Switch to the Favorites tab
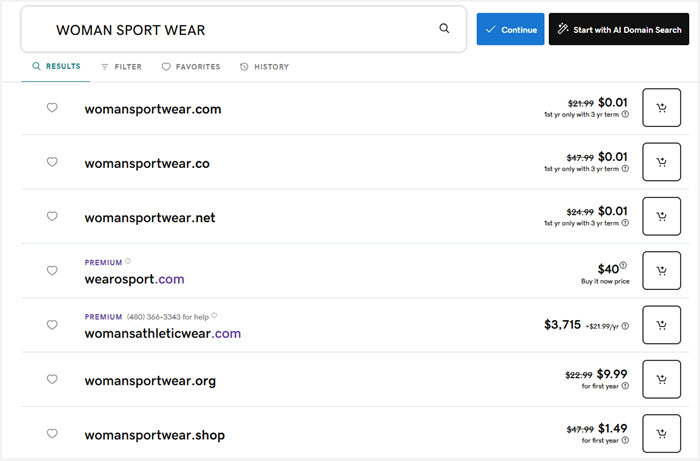The height and width of the screenshot is (461, 700). (190, 67)
